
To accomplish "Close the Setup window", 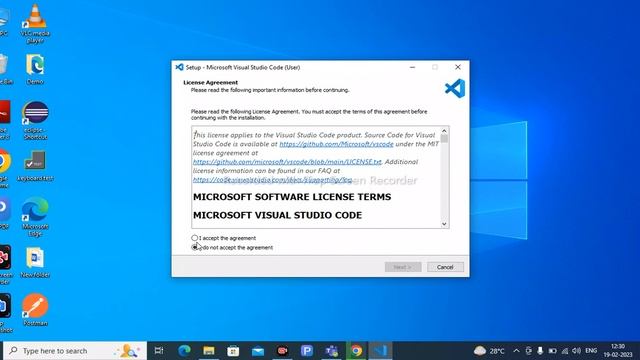I will coord(458,67).
